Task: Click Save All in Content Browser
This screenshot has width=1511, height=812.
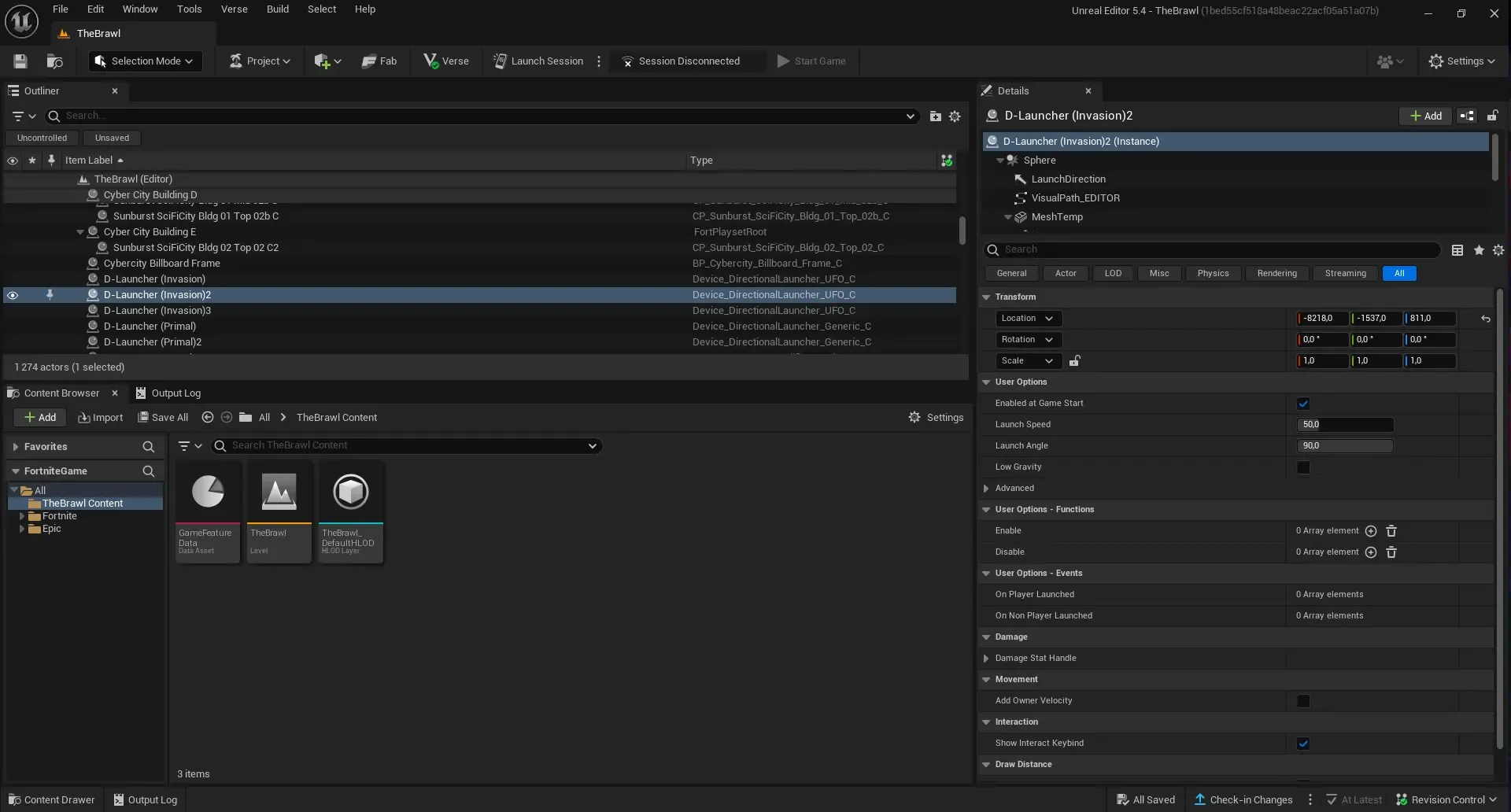Action: pos(163,418)
